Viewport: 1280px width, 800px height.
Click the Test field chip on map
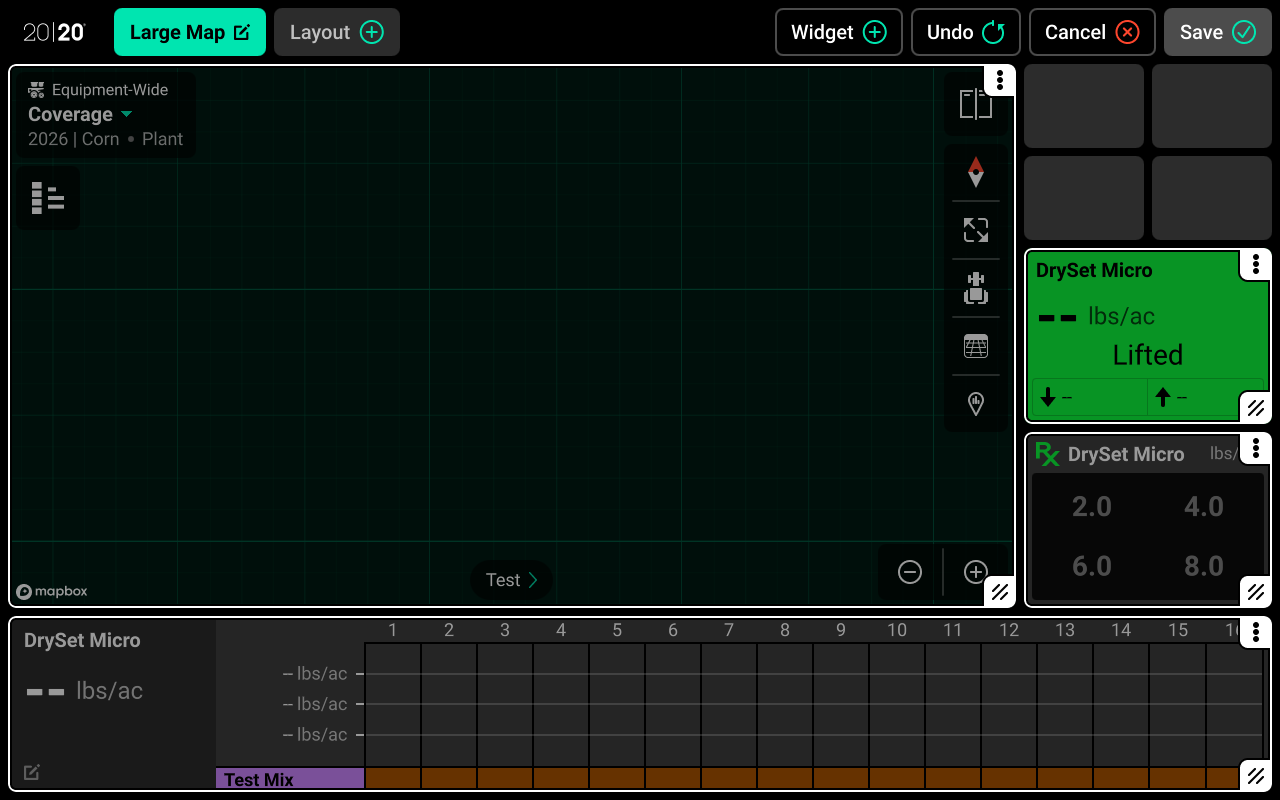coord(511,580)
